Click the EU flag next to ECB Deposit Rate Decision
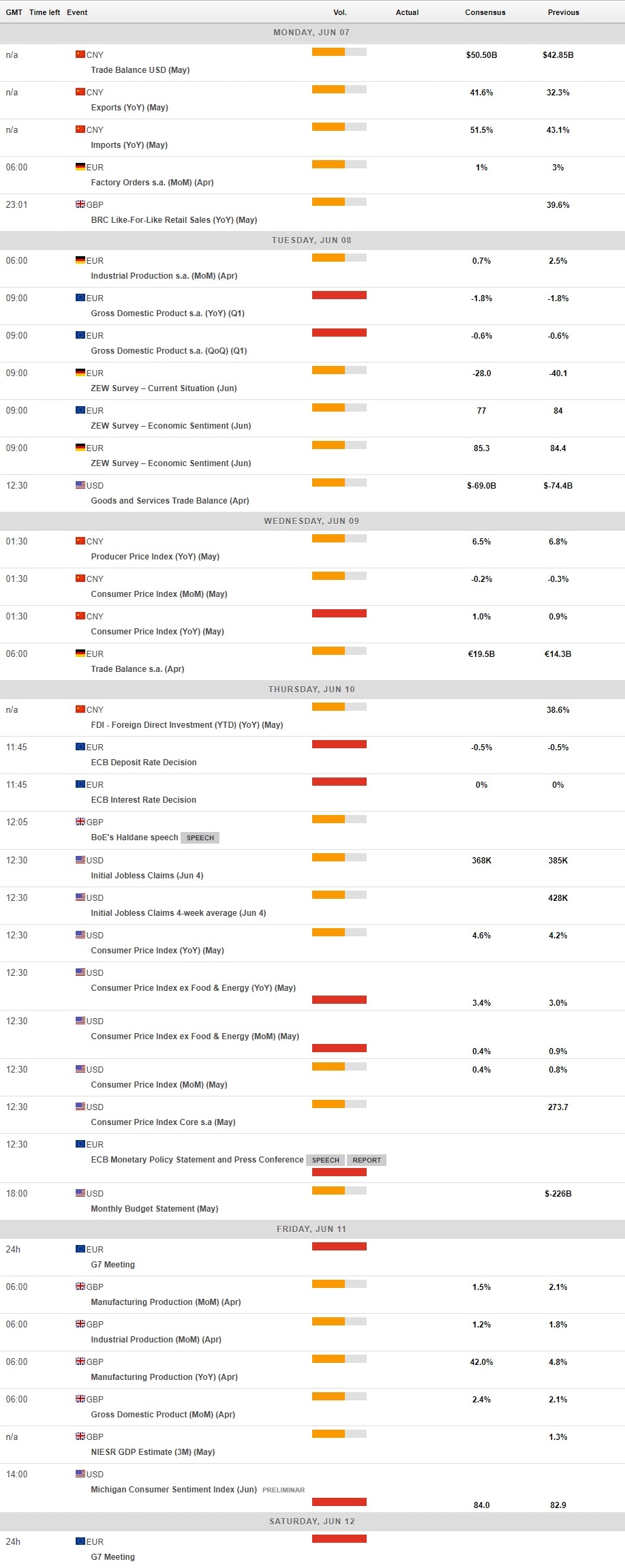625x1568 pixels. pyautogui.click(x=80, y=746)
